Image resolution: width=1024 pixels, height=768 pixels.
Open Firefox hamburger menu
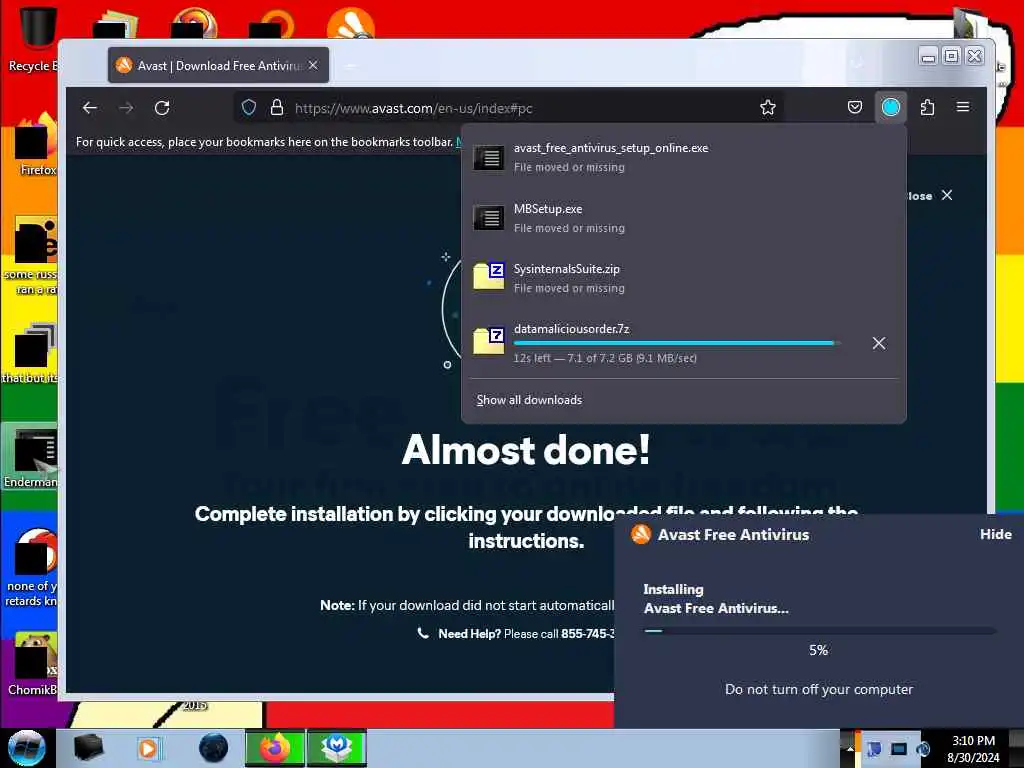tap(963, 107)
